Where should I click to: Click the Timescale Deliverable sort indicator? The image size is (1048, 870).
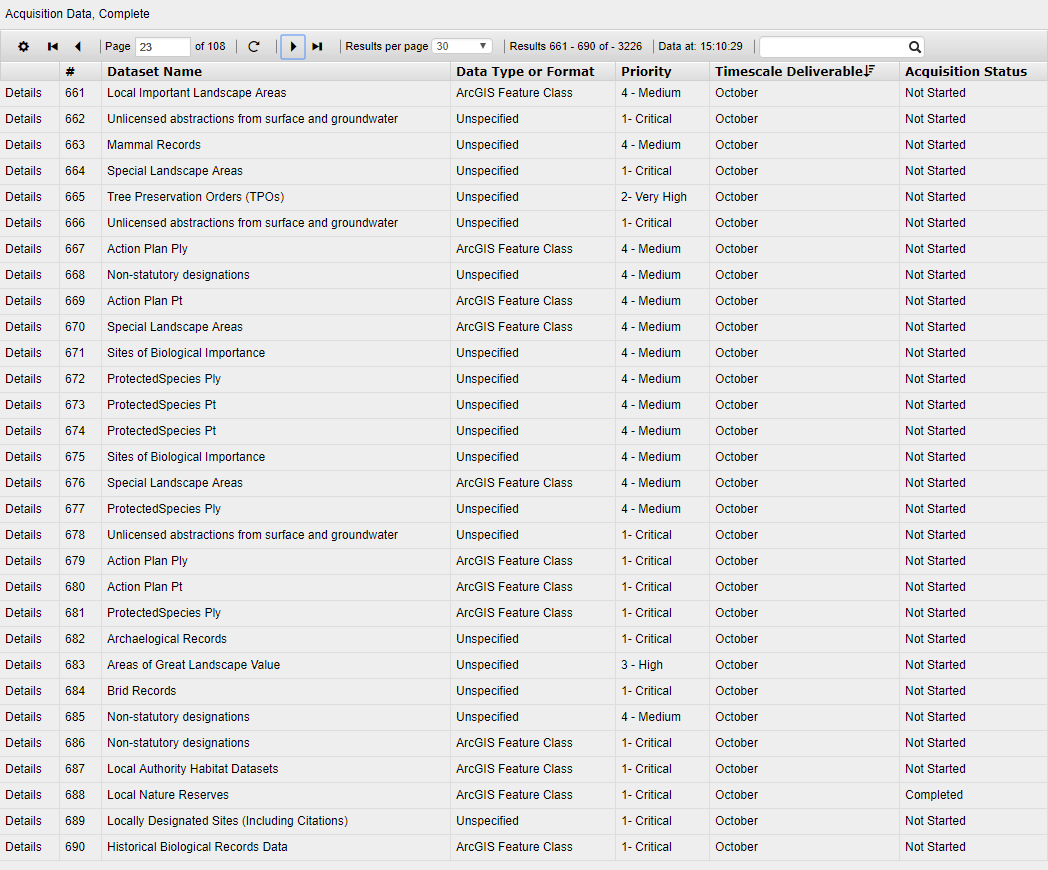[870, 71]
